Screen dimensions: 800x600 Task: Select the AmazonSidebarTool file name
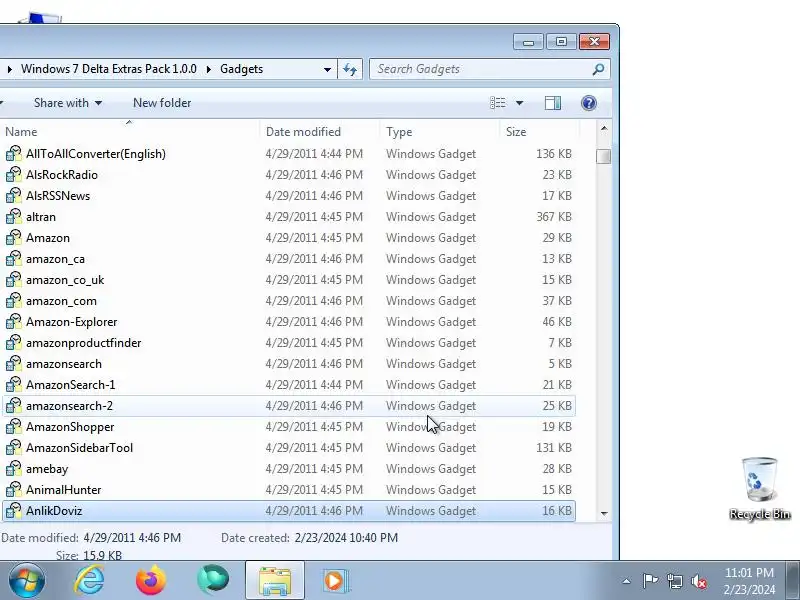(80, 448)
